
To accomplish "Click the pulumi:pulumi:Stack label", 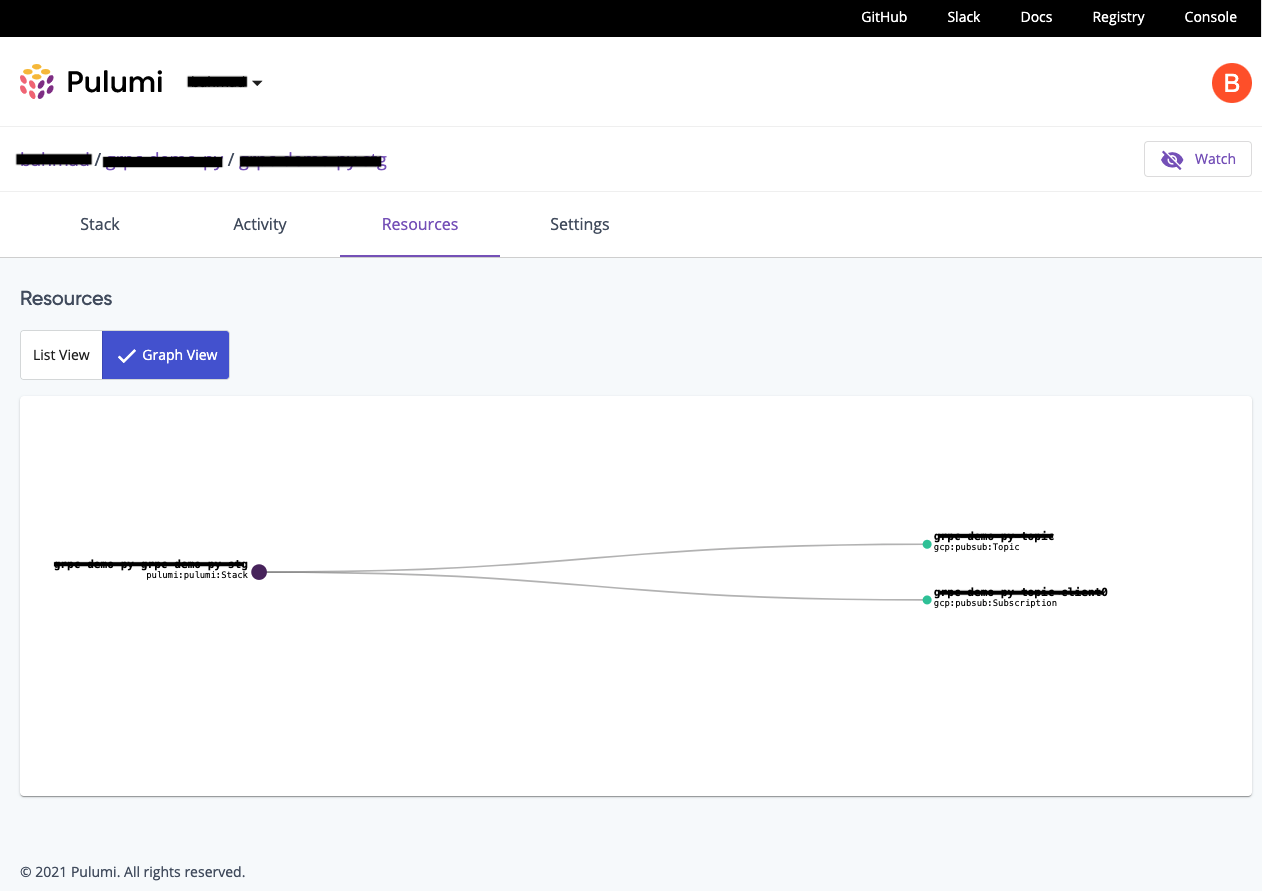I will [x=197, y=576].
